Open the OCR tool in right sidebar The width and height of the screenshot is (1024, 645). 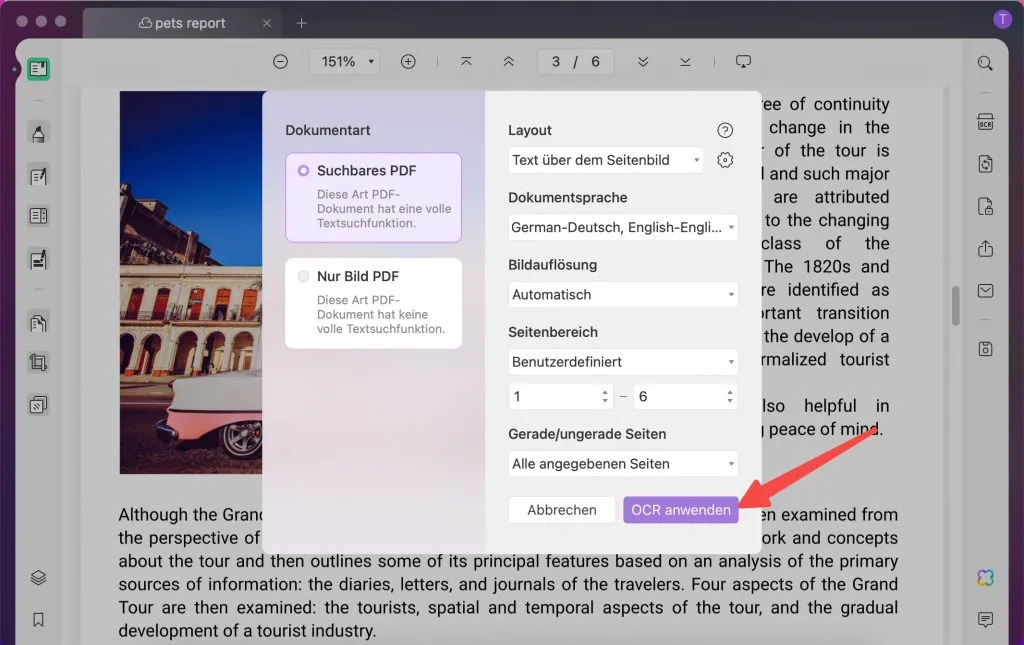[985, 122]
